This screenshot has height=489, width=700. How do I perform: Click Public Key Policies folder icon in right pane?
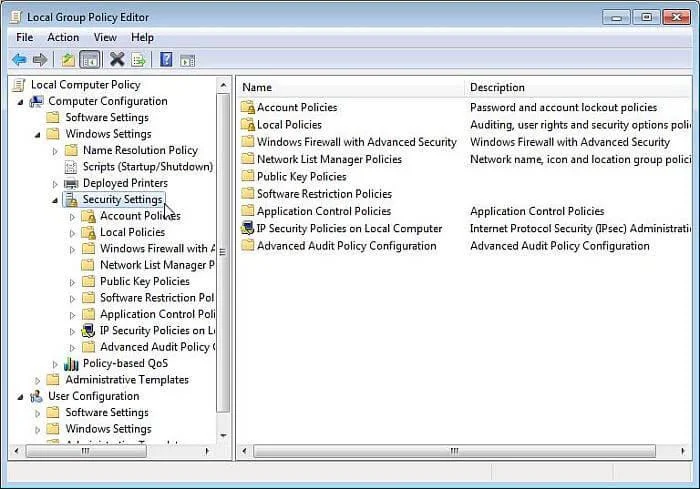pyautogui.click(x=247, y=176)
